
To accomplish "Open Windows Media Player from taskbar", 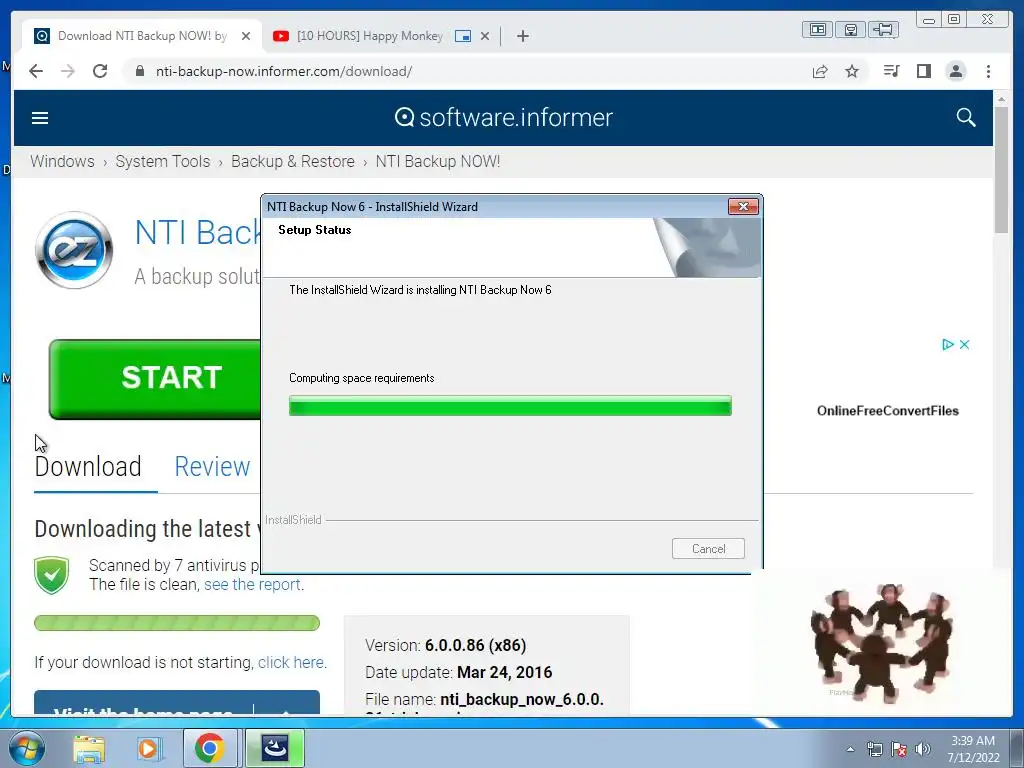I will 148,748.
